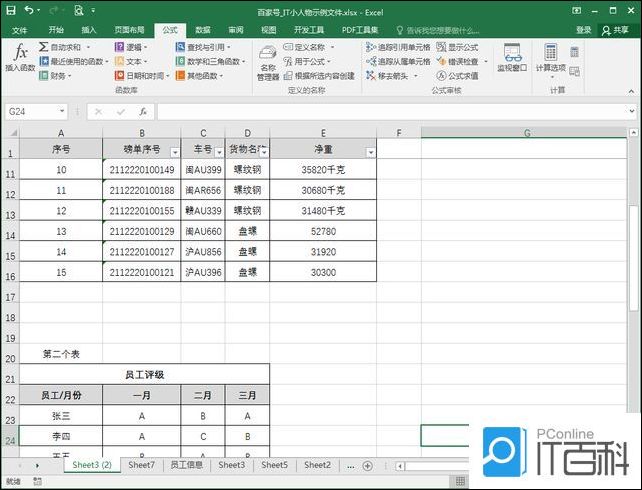This screenshot has width=642, height=490.
Task: Open Lookup and Reference (查找与引用) functions
Action: pos(203,47)
